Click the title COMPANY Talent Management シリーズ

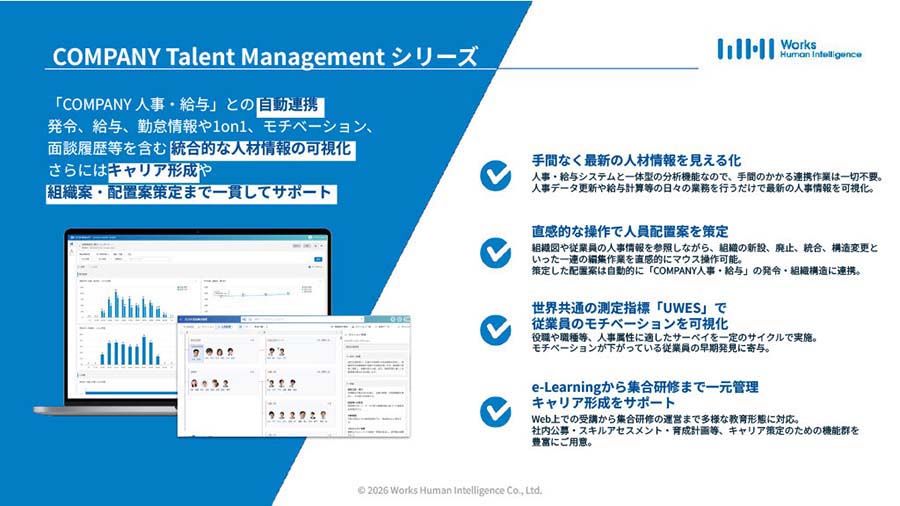pos(265,56)
